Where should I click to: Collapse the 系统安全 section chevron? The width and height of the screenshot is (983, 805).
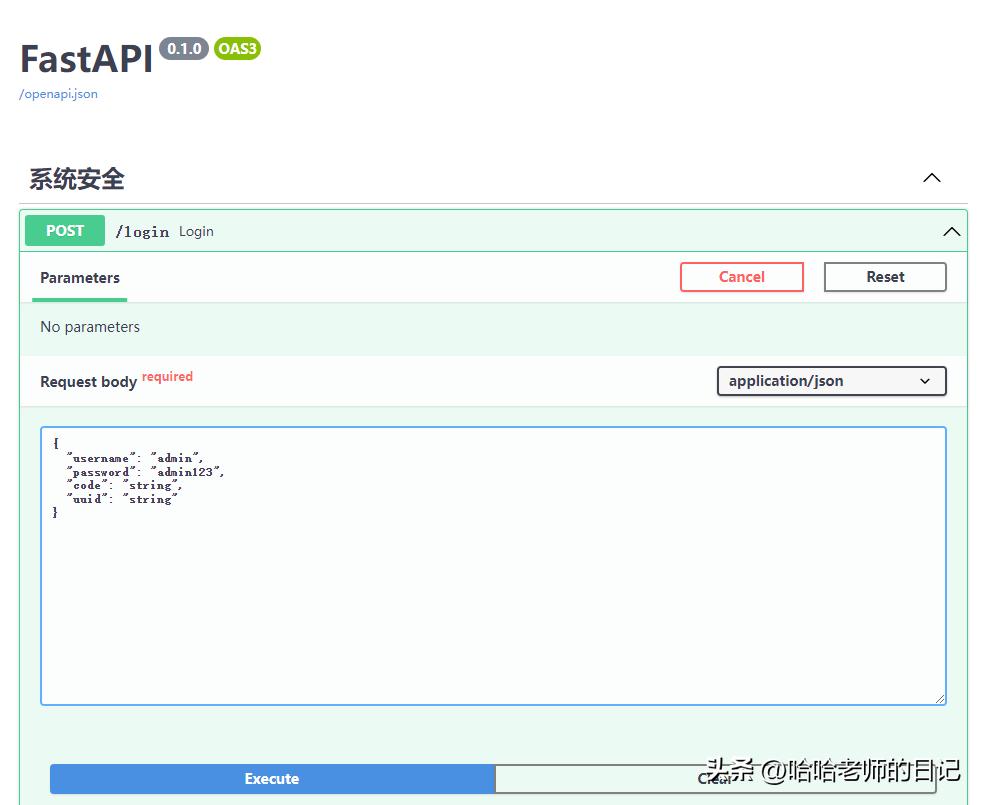[x=931, y=178]
